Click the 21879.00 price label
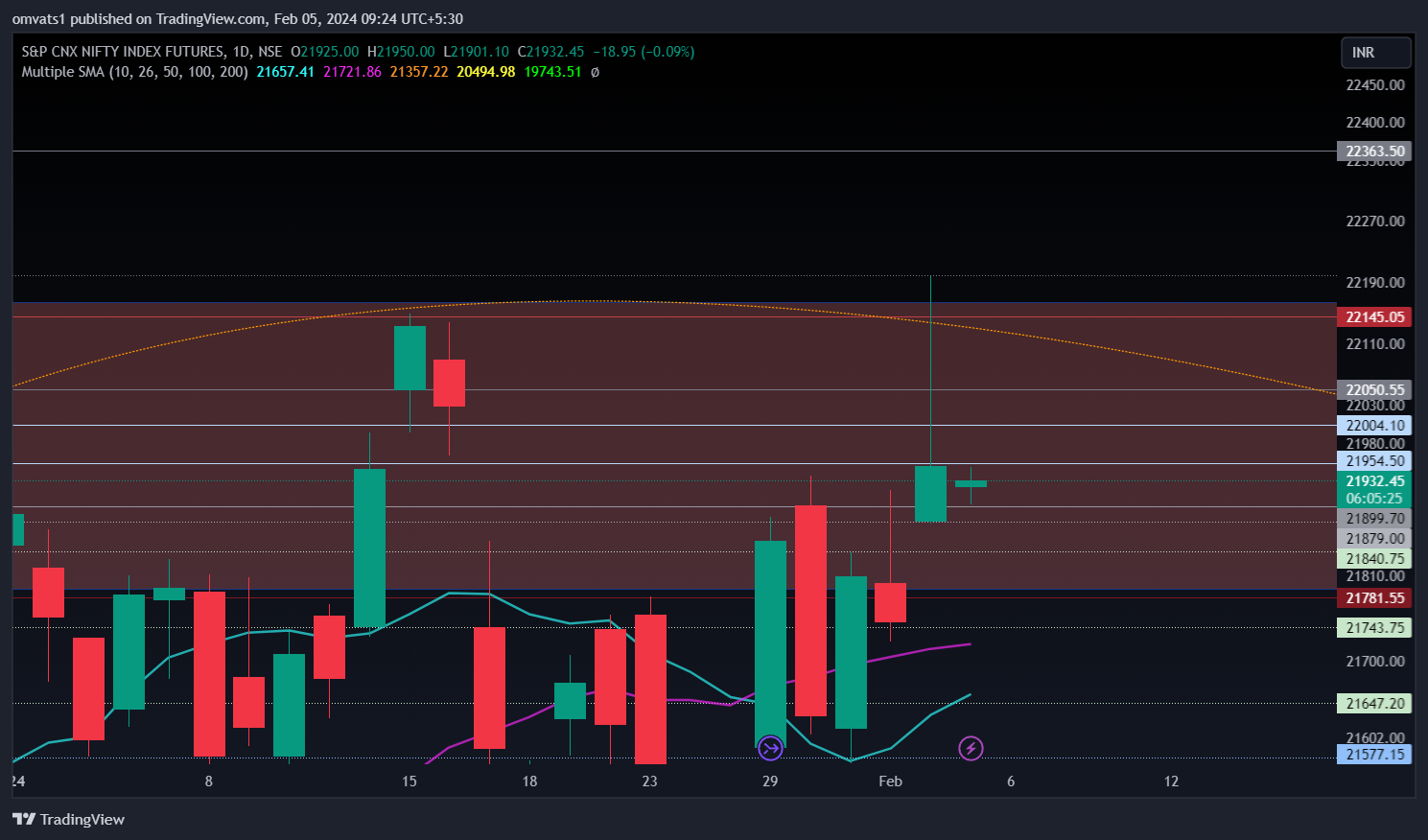The height and width of the screenshot is (840, 1428). (x=1374, y=539)
